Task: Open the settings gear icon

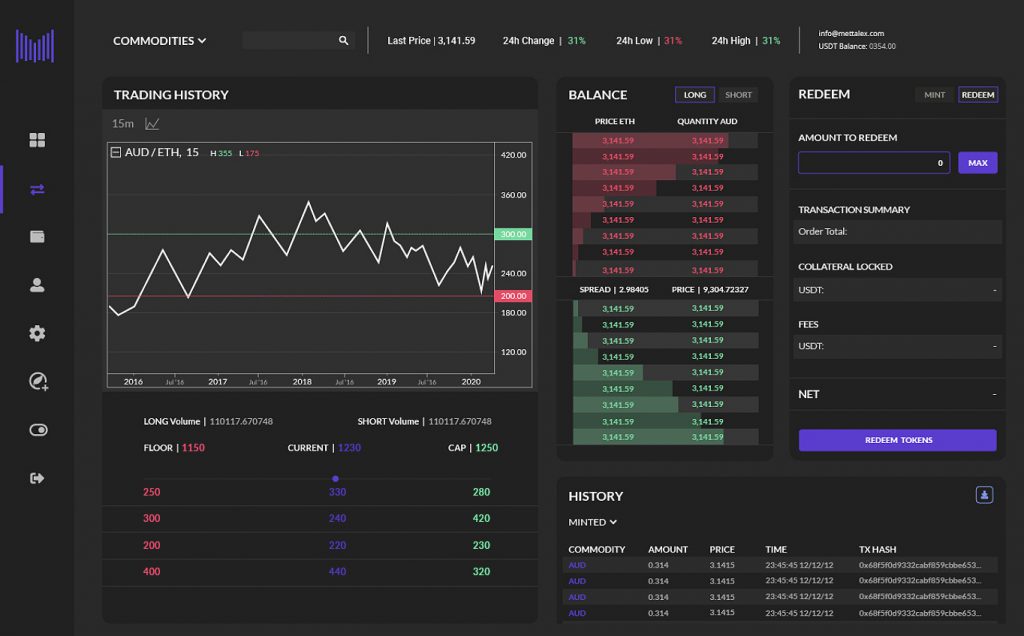Action: click(37, 333)
